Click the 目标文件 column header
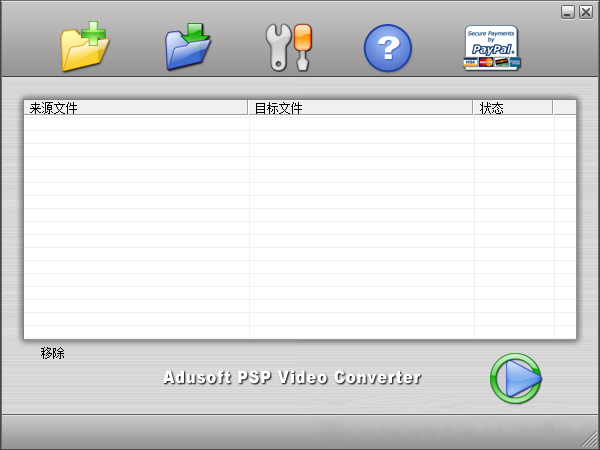 click(360, 108)
